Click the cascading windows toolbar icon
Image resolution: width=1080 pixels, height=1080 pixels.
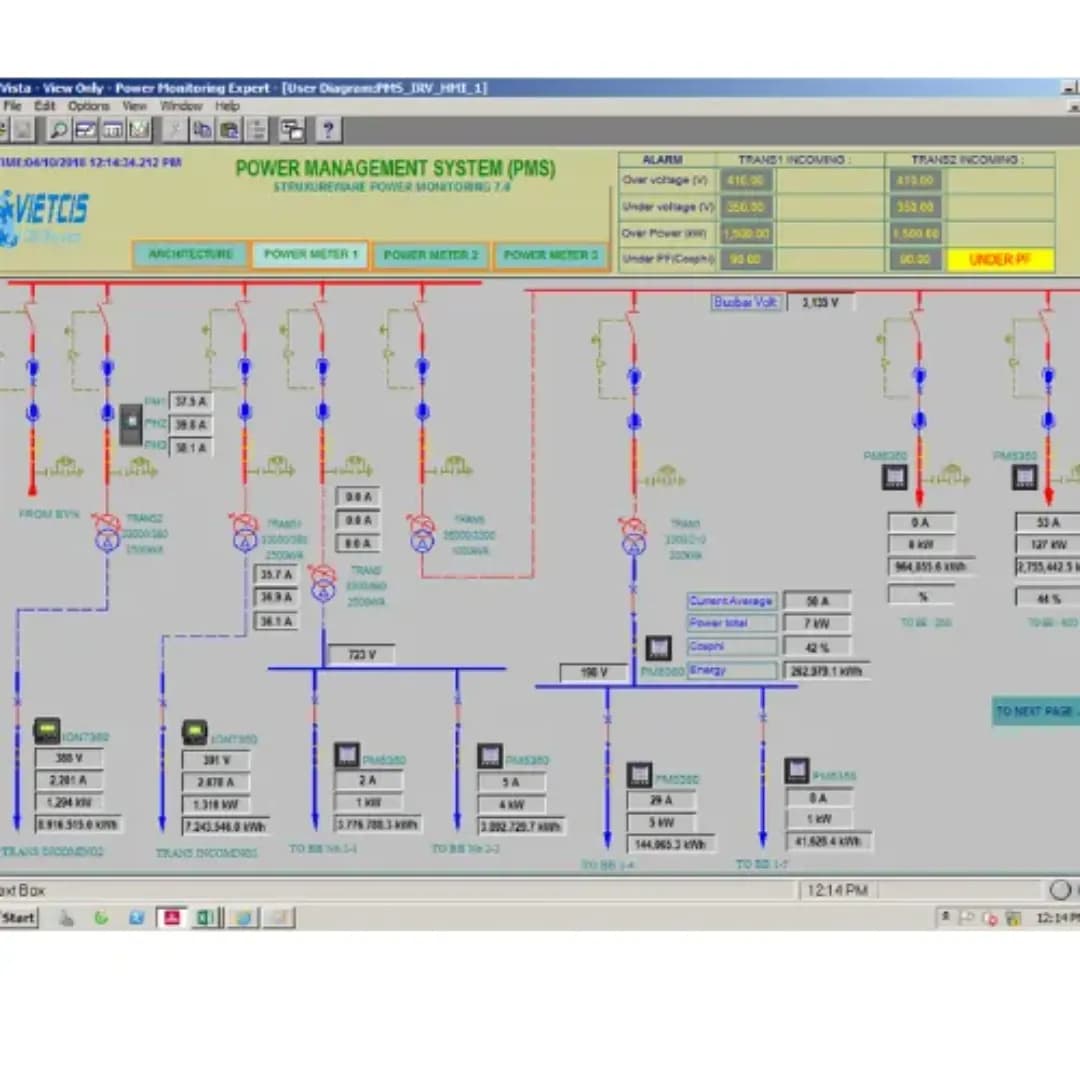[292, 129]
